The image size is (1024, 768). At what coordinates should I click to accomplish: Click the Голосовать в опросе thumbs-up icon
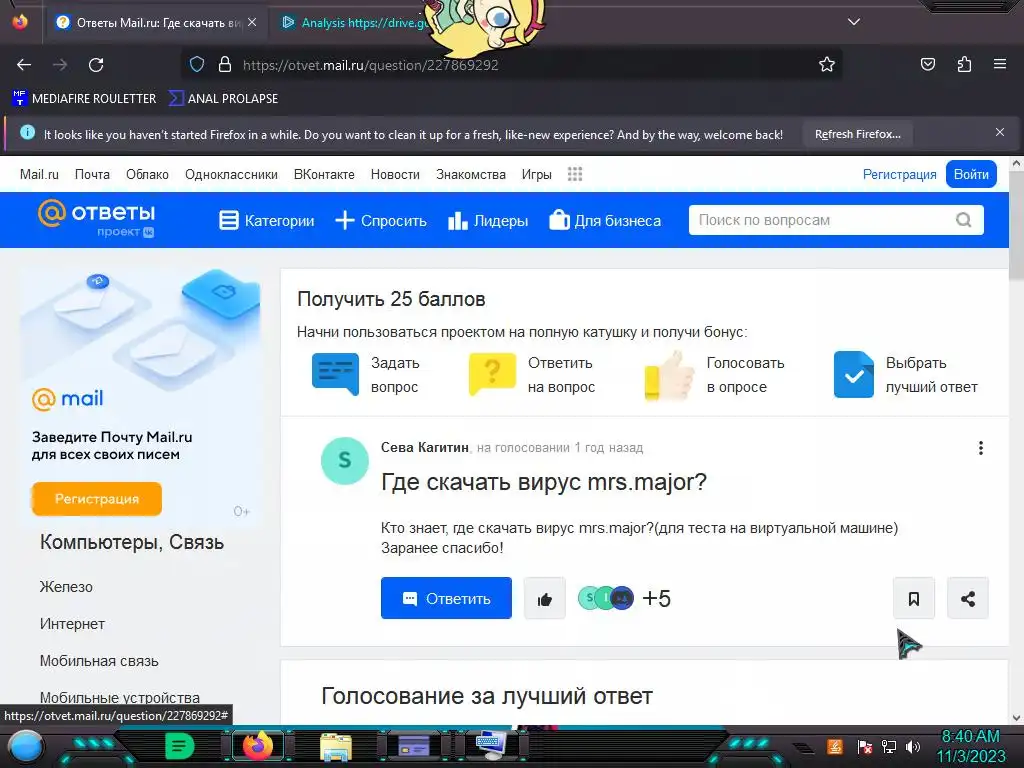pos(669,376)
